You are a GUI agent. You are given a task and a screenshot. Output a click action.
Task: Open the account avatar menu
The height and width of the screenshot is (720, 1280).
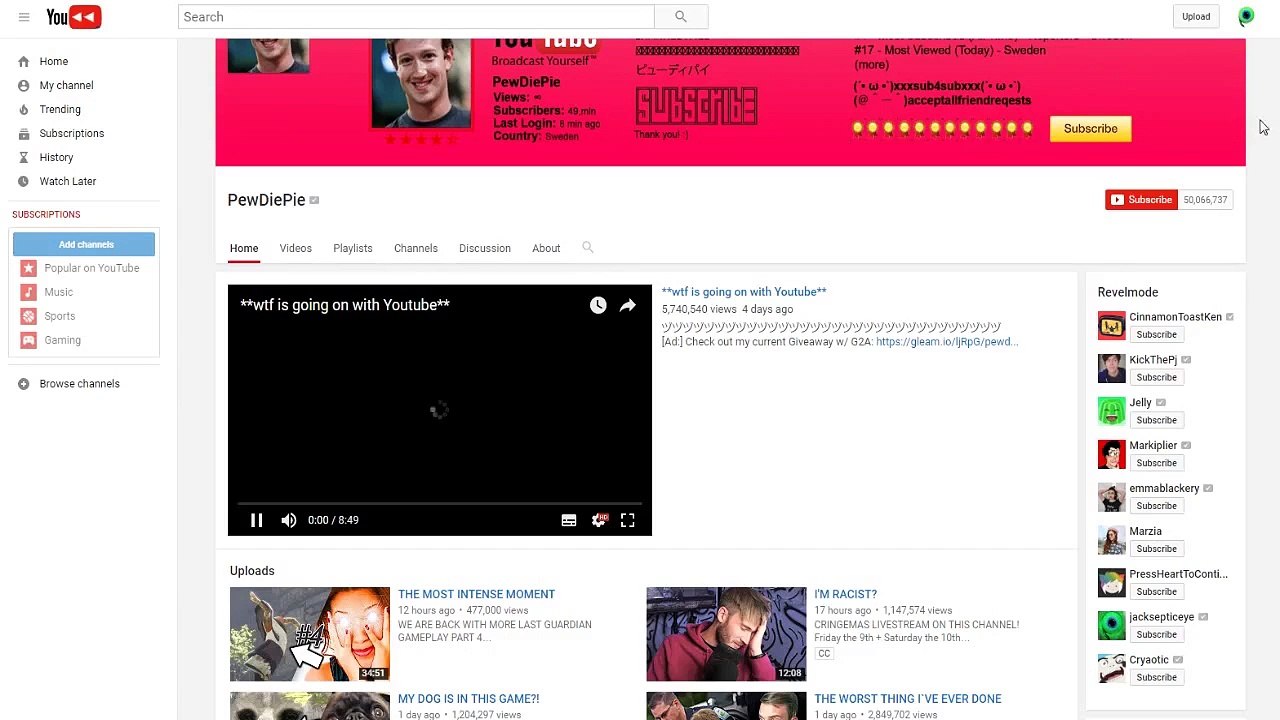1246,16
